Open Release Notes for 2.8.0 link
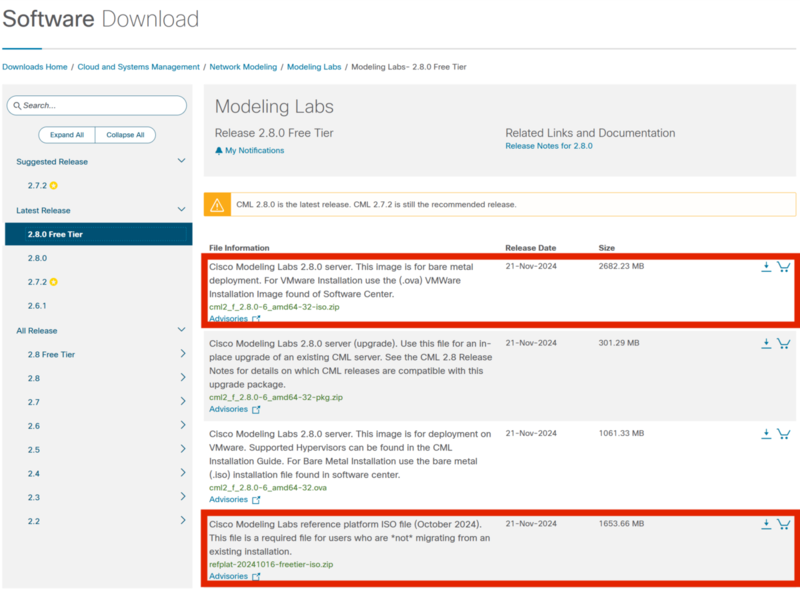The image size is (800, 614). pyautogui.click(x=549, y=146)
